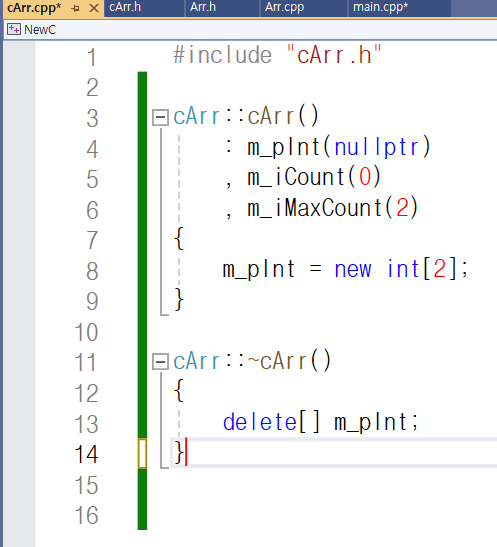Click the closing brace on line 9
The height and width of the screenshot is (547, 497).
point(179,299)
